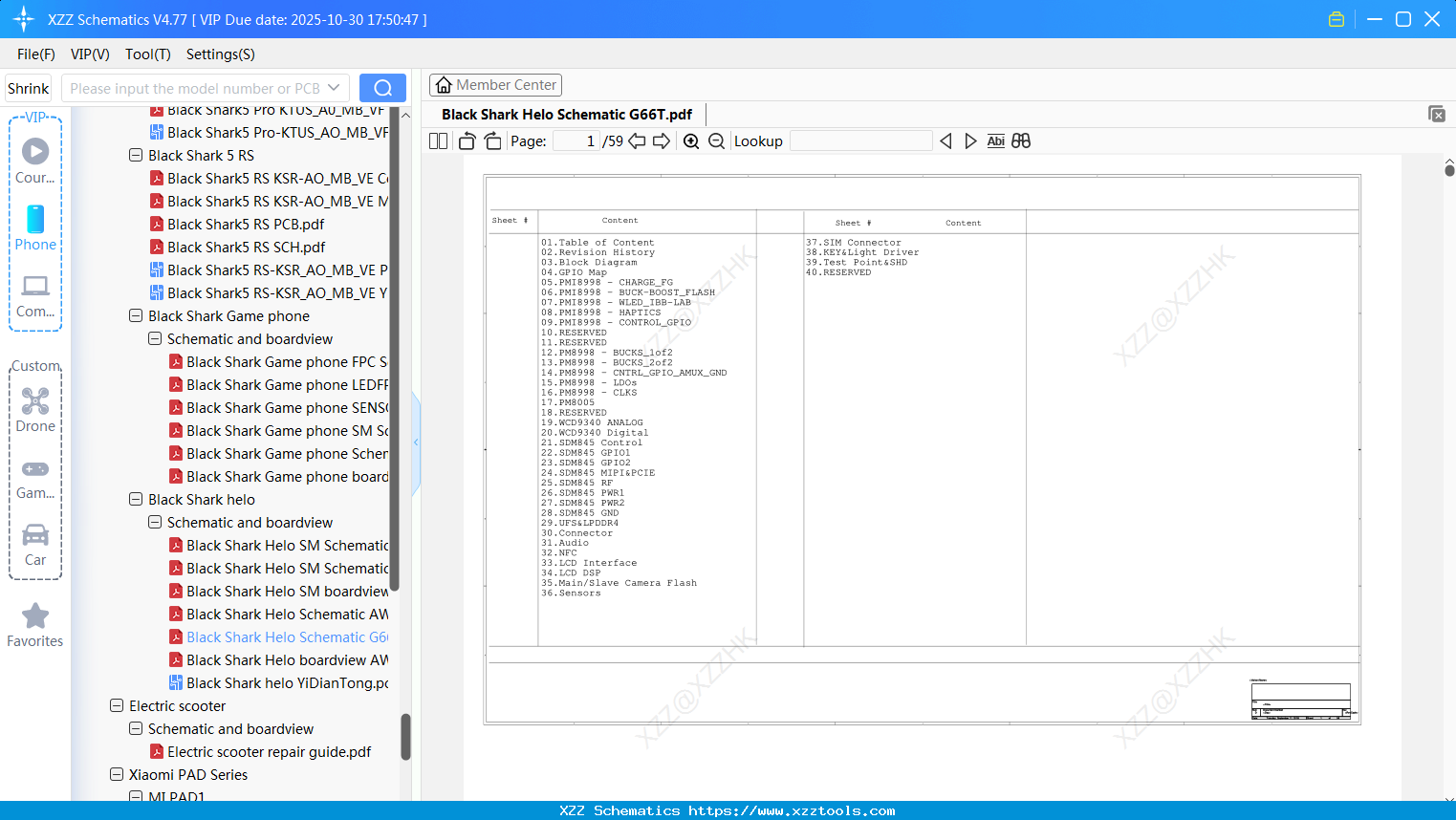Select the Phone category icon
Viewport: 1456px width, 820px height.
35,227
